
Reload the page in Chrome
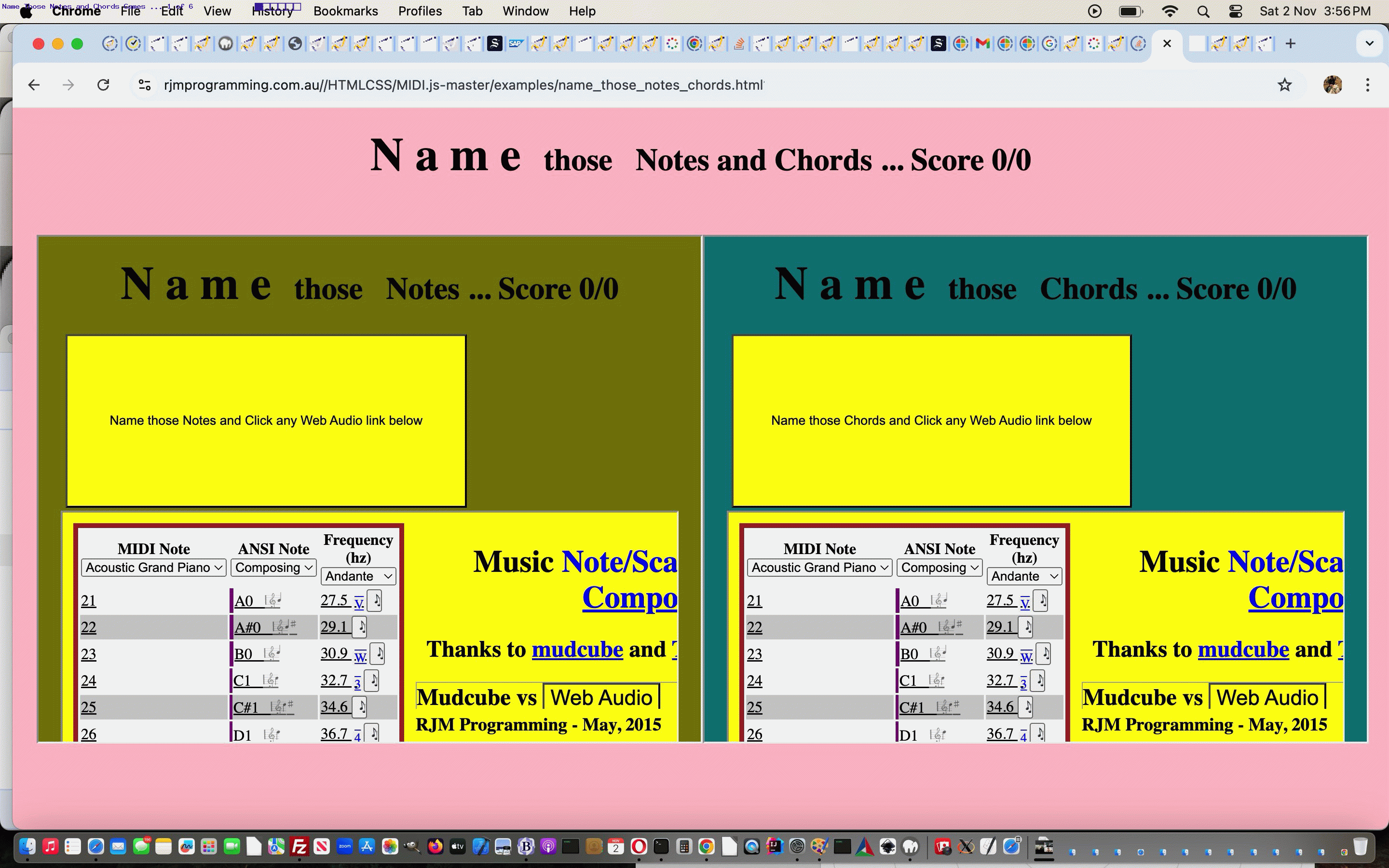[x=103, y=85]
